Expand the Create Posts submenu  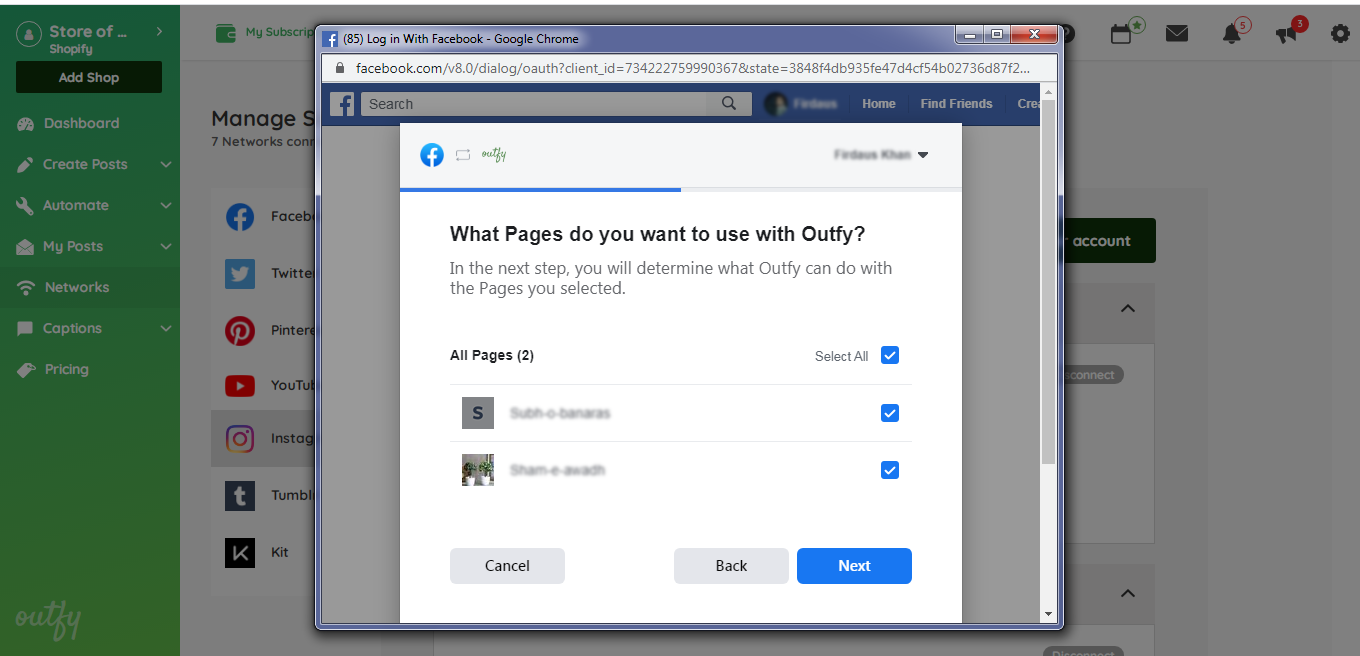pos(166,165)
